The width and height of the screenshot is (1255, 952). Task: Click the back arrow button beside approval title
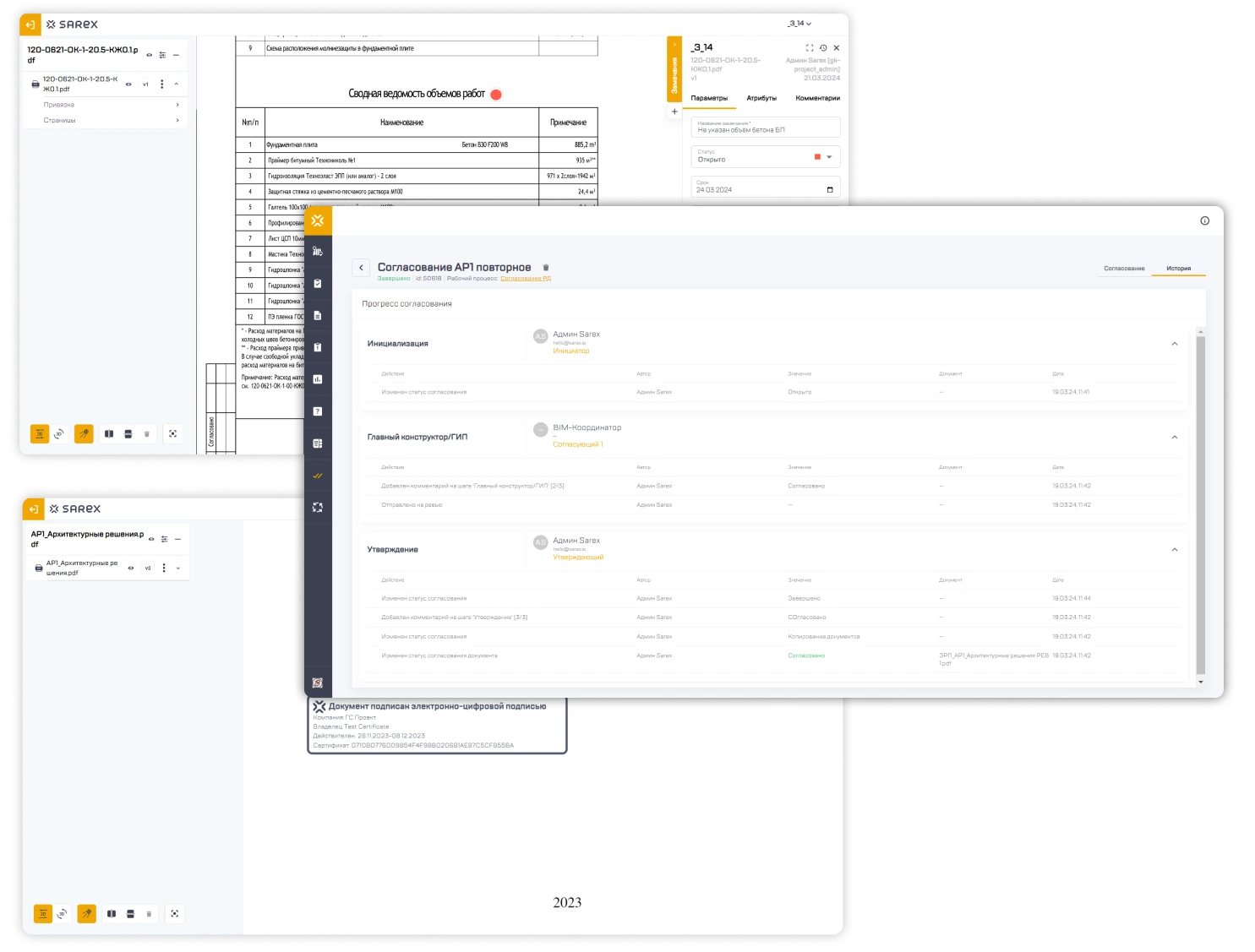[x=361, y=268]
